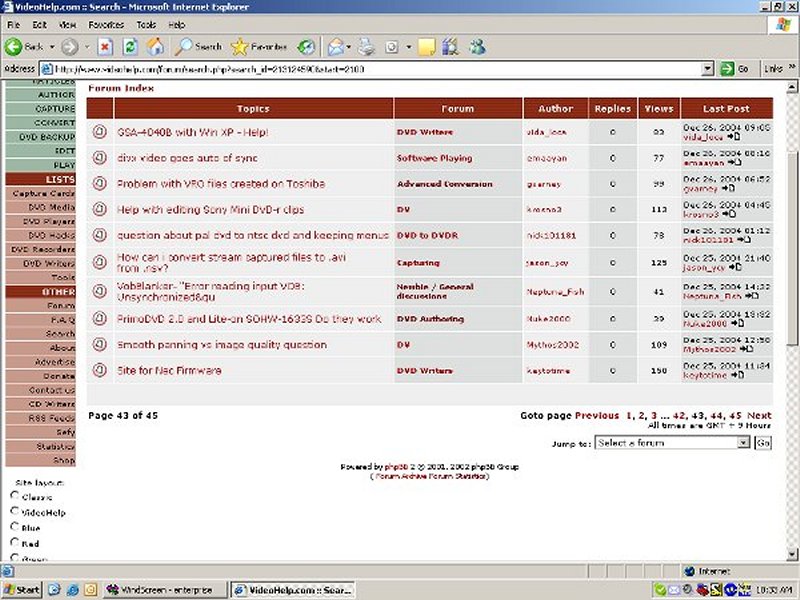Open the View menu

coord(67,24)
